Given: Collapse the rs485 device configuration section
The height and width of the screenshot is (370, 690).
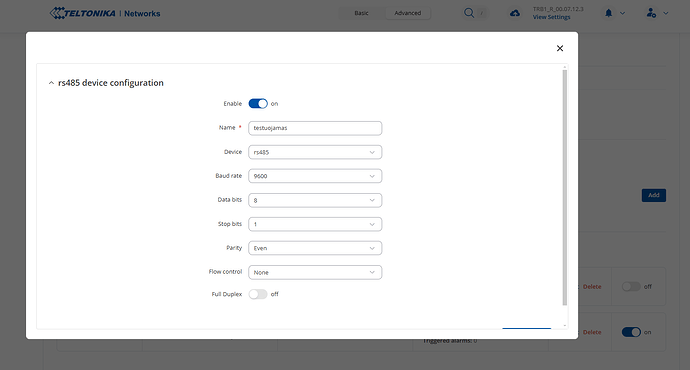Looking at the screenshot, I should point(51,83).
